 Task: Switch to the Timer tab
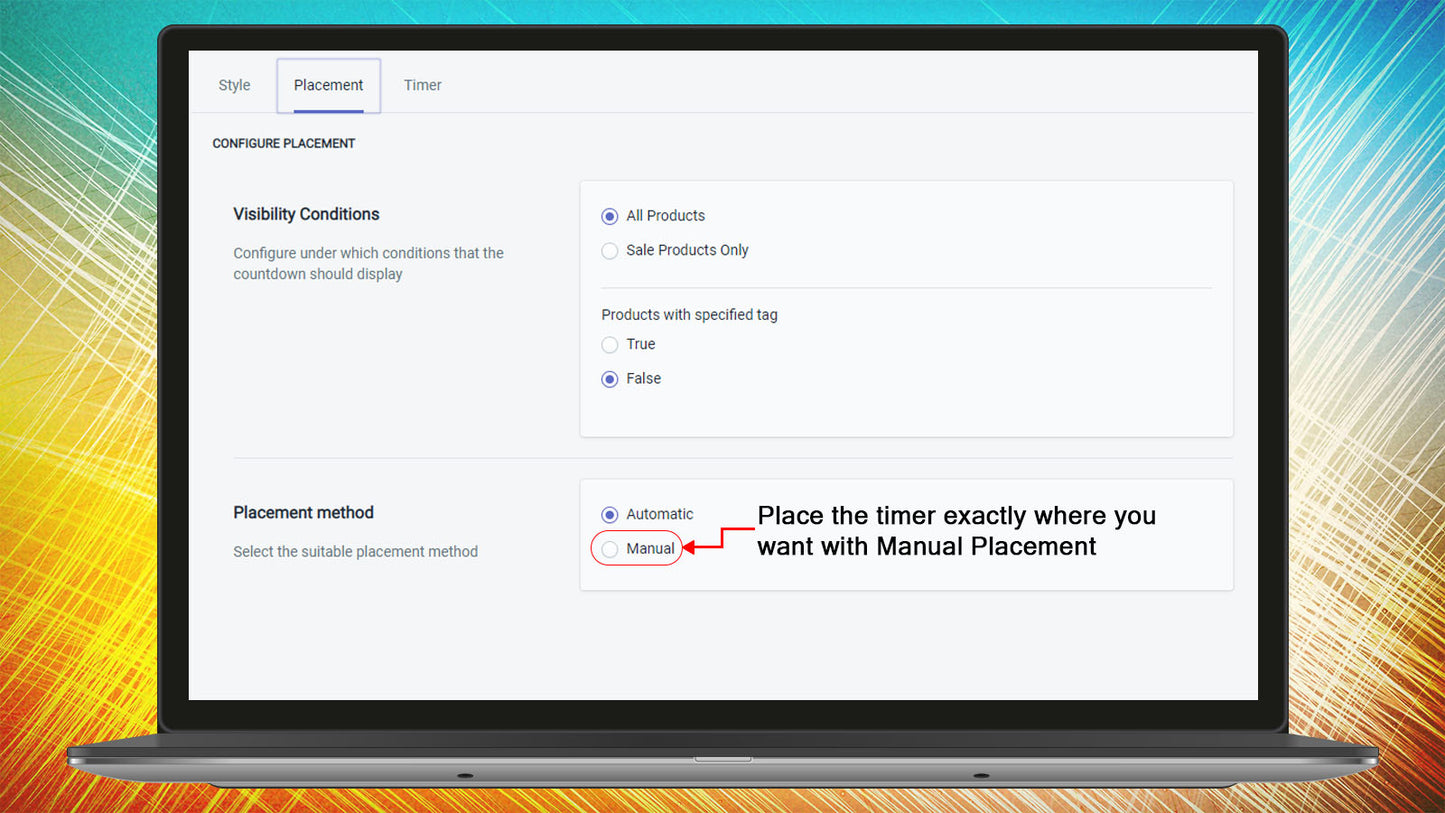pyautogui.click(x=422, y=85)
